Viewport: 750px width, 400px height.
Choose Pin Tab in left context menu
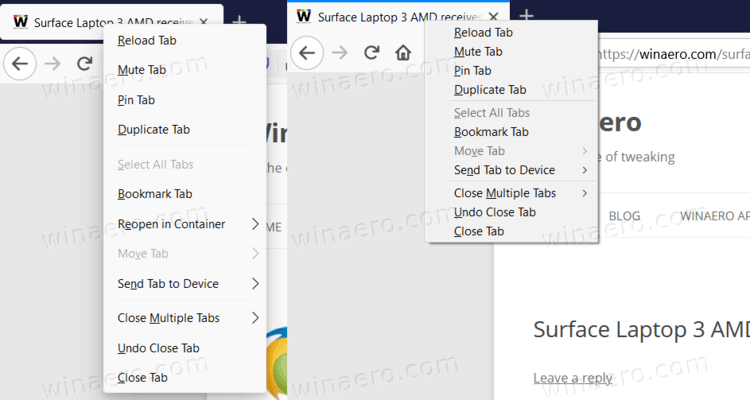pos(185,100)
